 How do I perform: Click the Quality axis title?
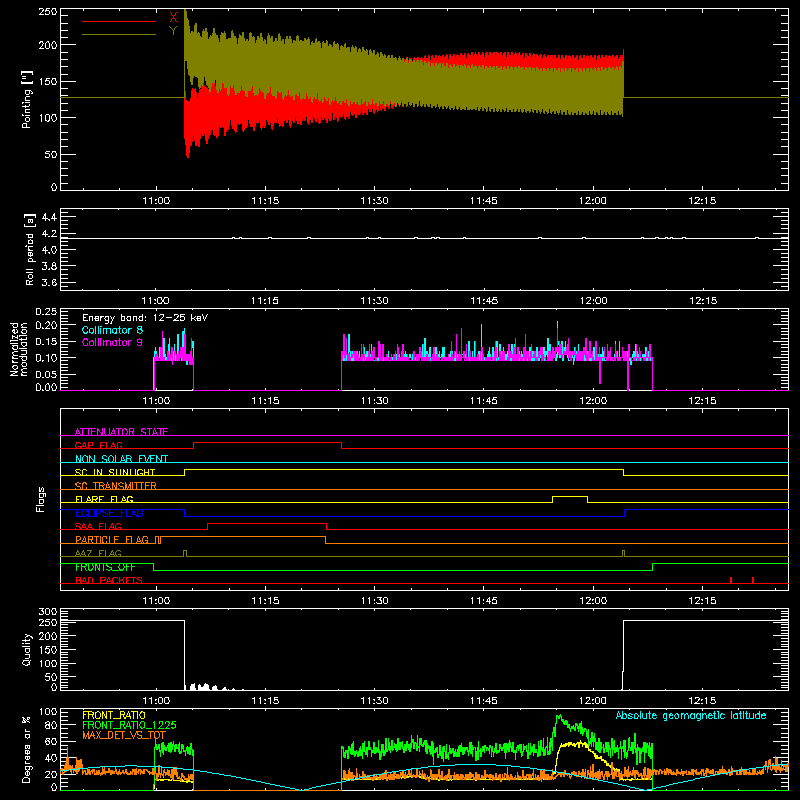(x=27, y=649)
